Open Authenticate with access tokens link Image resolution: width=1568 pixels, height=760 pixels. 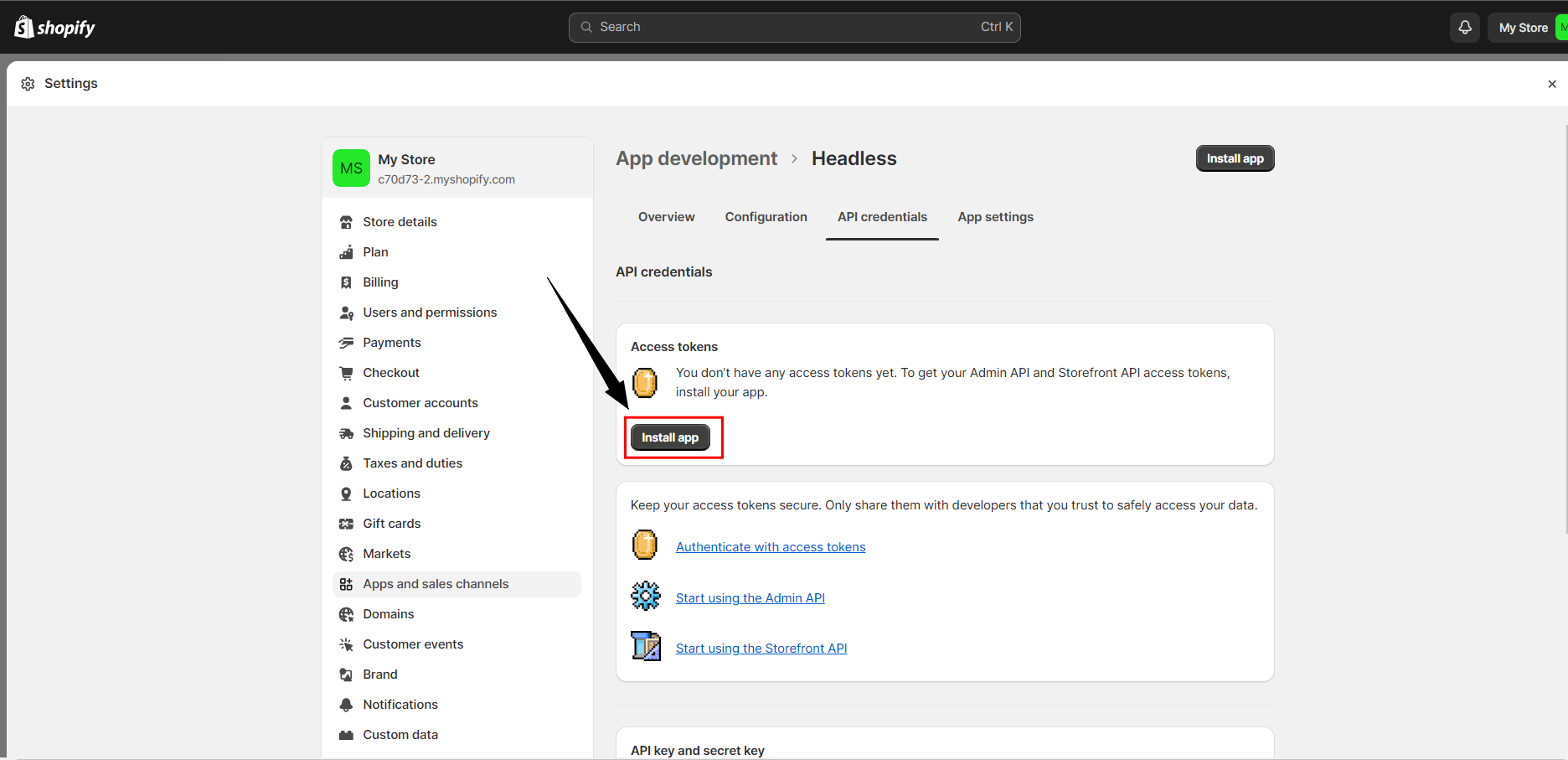click(x=771, y=547)
